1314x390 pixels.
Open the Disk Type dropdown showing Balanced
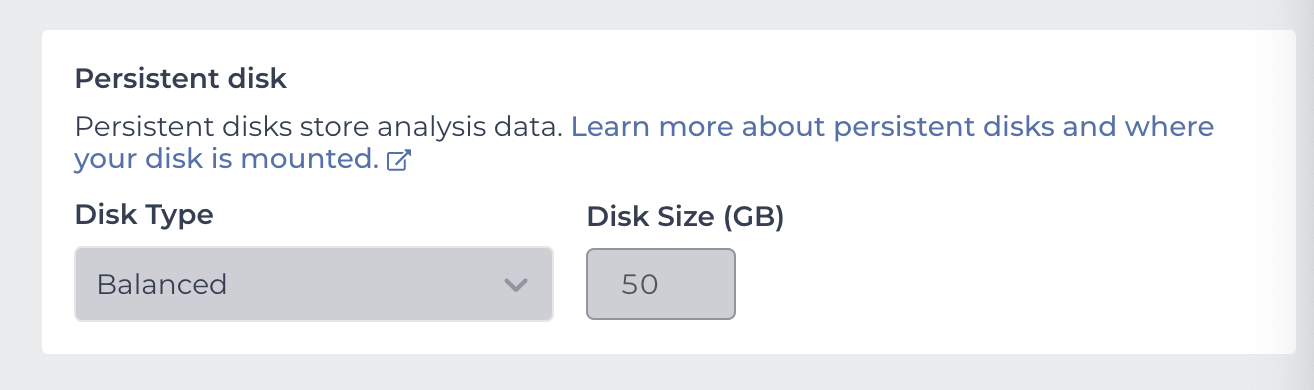tap(314, 284)
